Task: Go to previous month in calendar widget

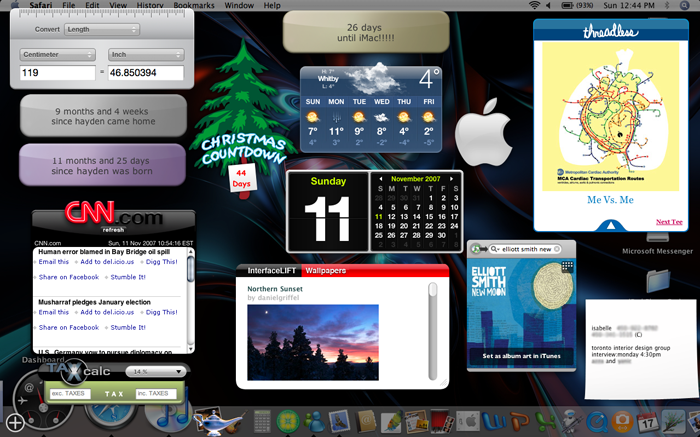Action: tap(381, 179)
